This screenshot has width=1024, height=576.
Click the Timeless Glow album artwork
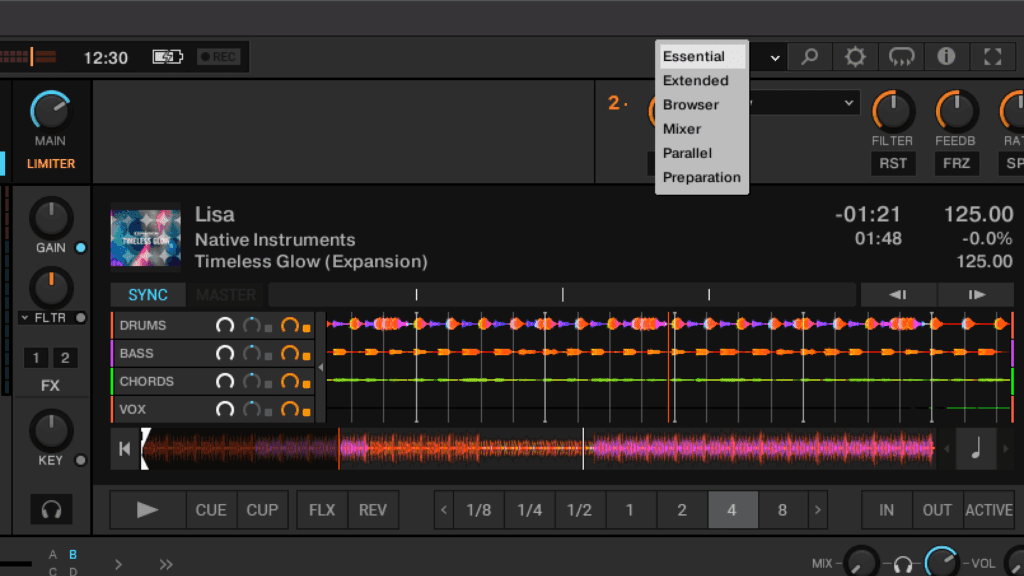point(145,238)
